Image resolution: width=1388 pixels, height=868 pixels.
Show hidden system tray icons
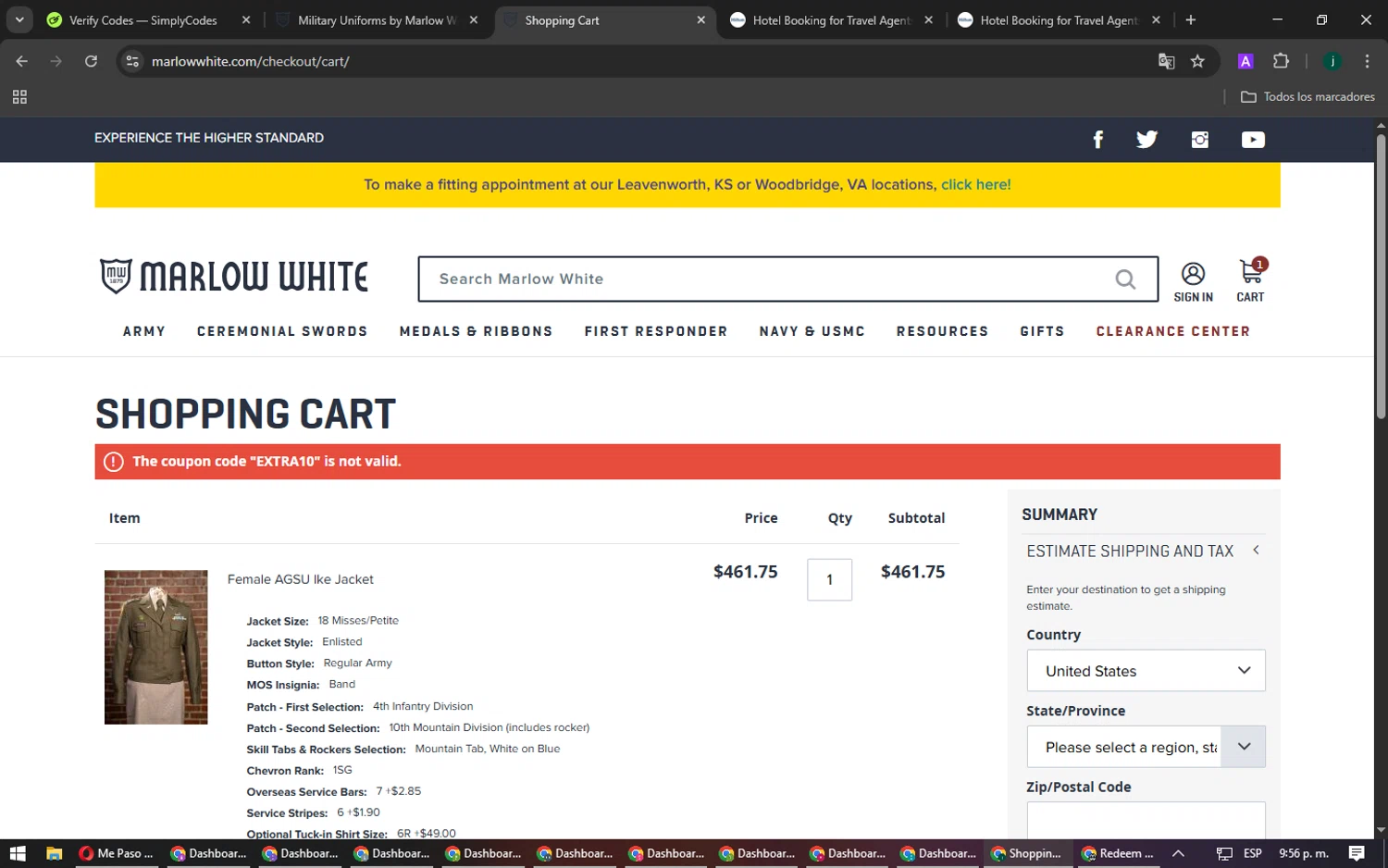point(1178,853)
